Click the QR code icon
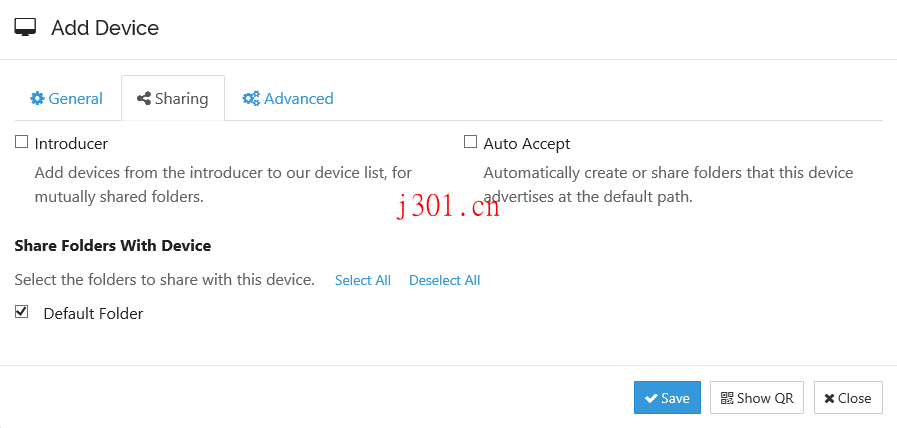 pos(727,398)
